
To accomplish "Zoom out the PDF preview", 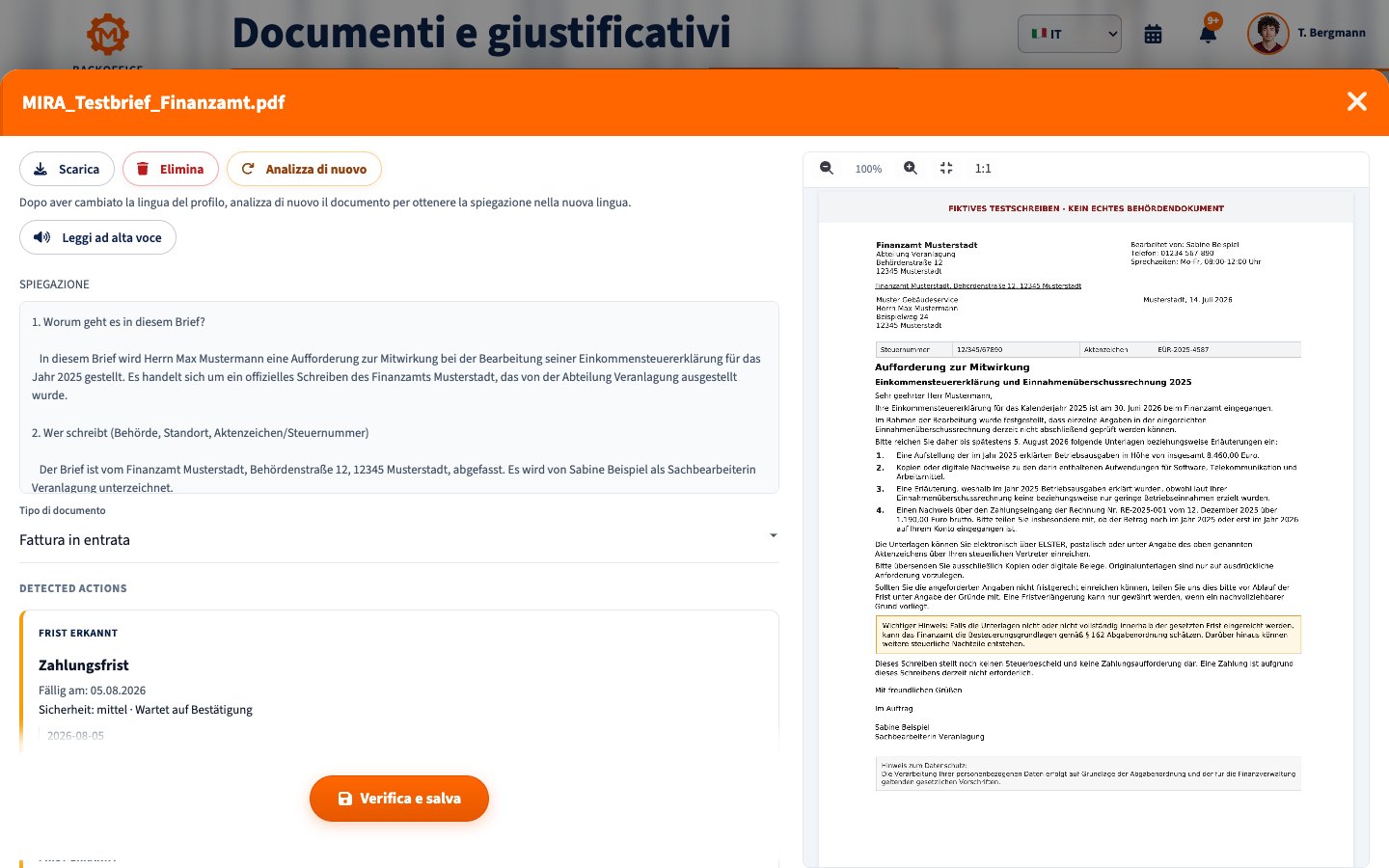I will [827, 168].
